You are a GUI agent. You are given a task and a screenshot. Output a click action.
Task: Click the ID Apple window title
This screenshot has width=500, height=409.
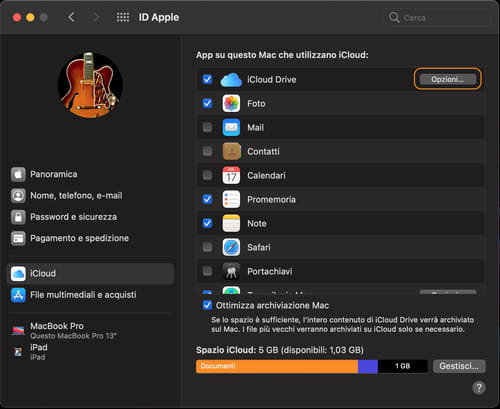pos(159,17)
